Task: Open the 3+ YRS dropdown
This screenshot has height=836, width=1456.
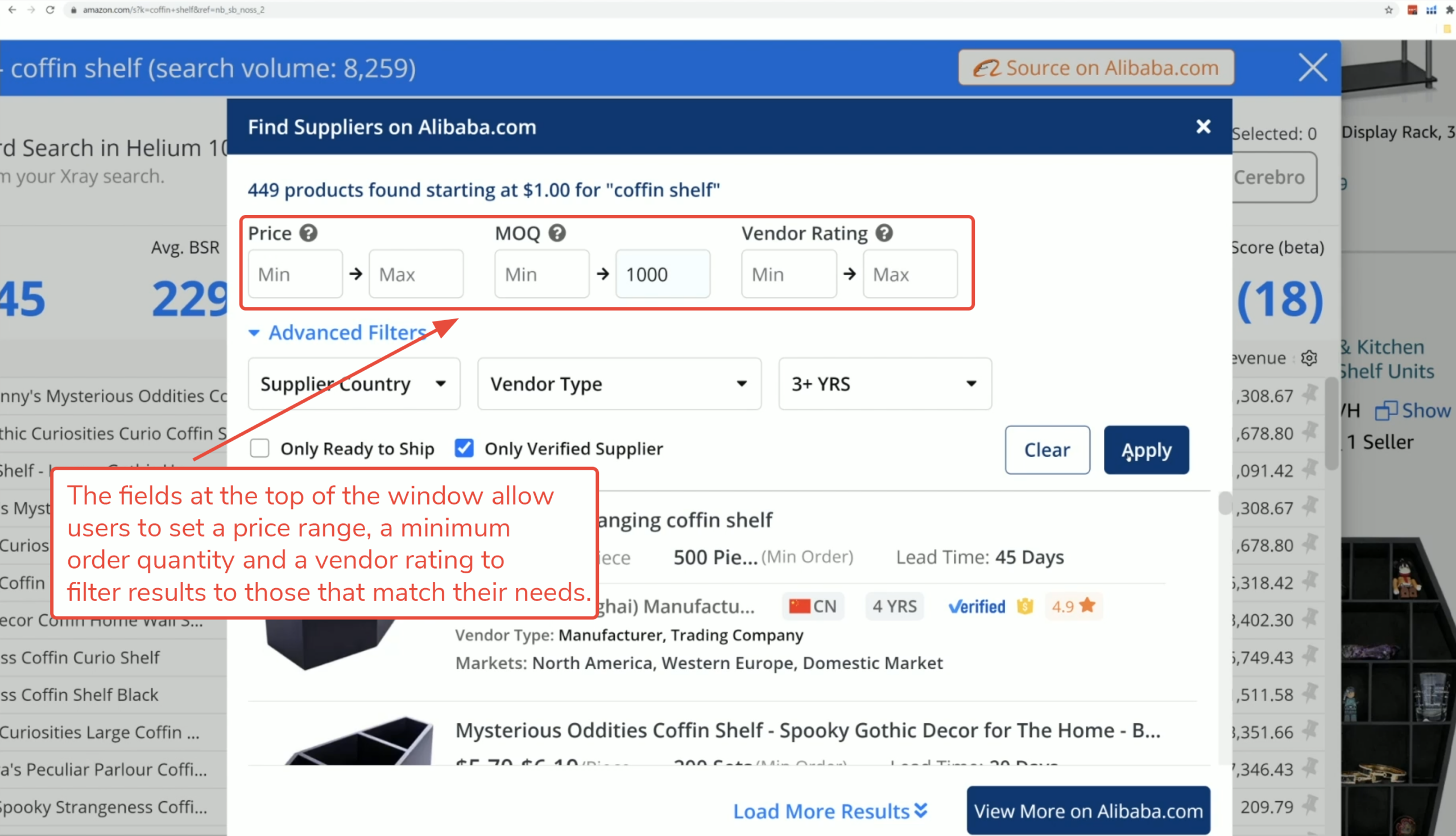Action: (884, 383)
